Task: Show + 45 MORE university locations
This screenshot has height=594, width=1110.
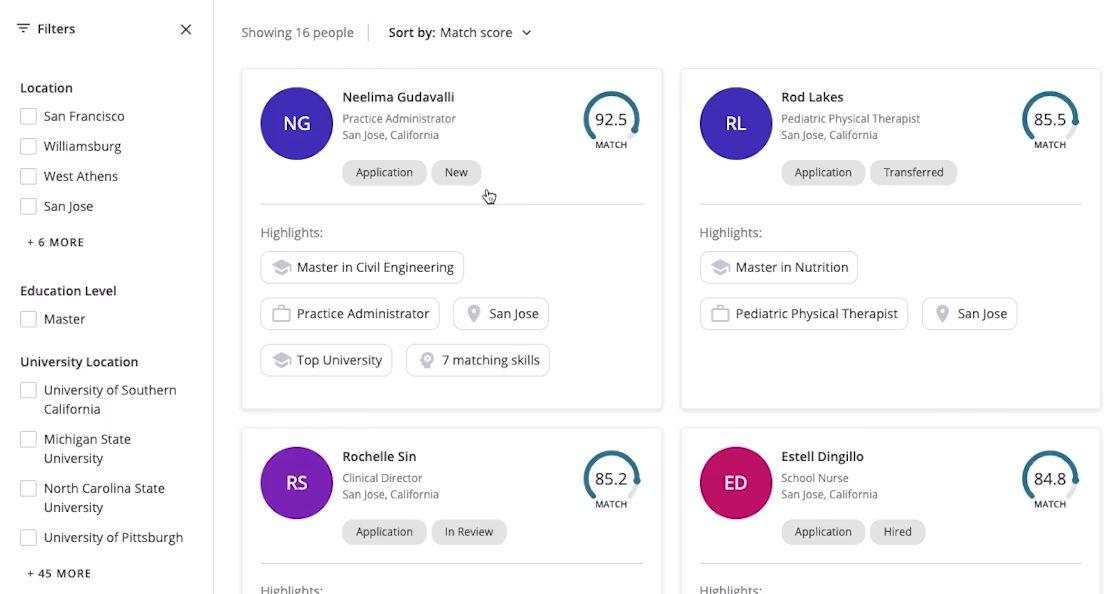Action: 59,574
